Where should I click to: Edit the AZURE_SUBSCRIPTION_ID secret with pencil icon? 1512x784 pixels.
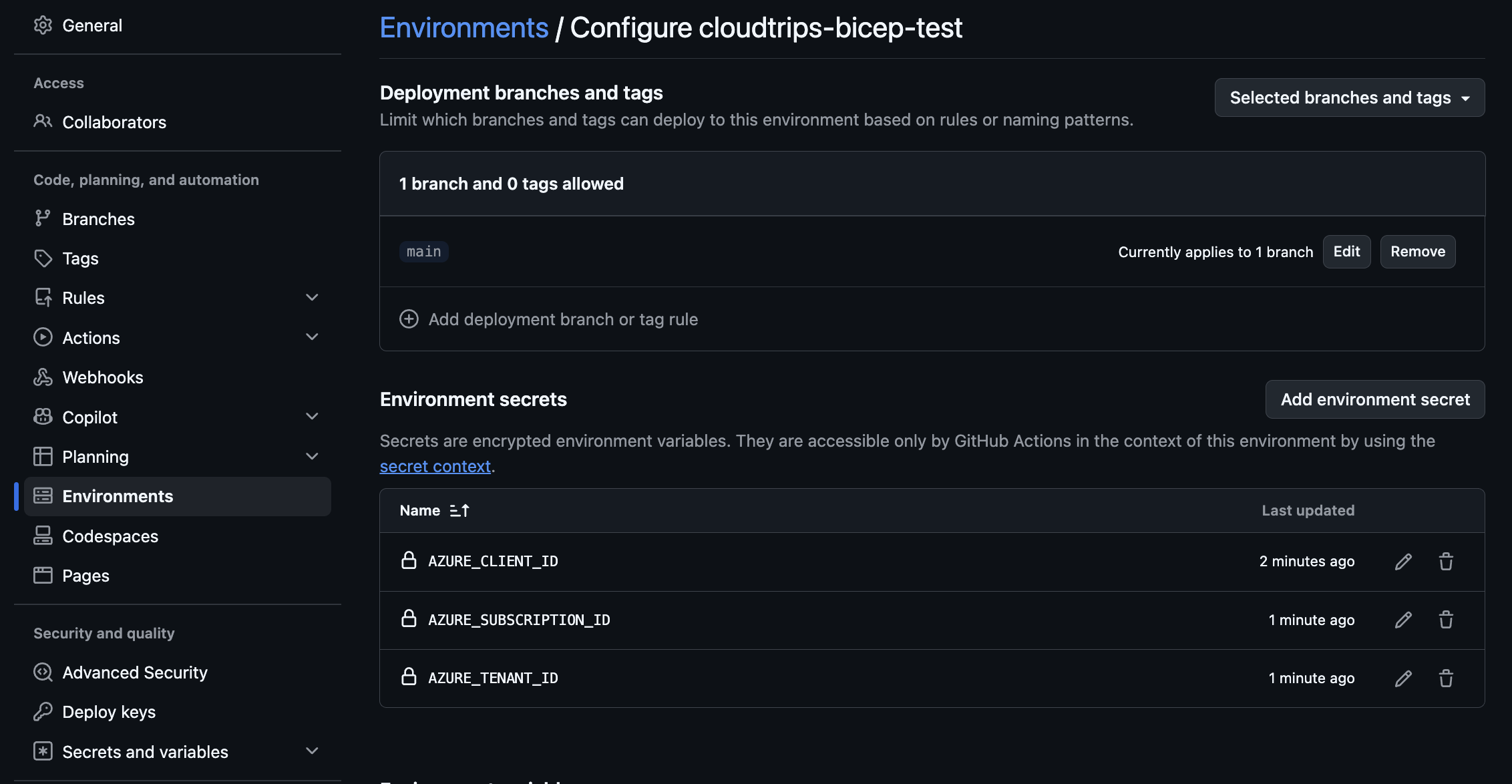[1403, 620]
